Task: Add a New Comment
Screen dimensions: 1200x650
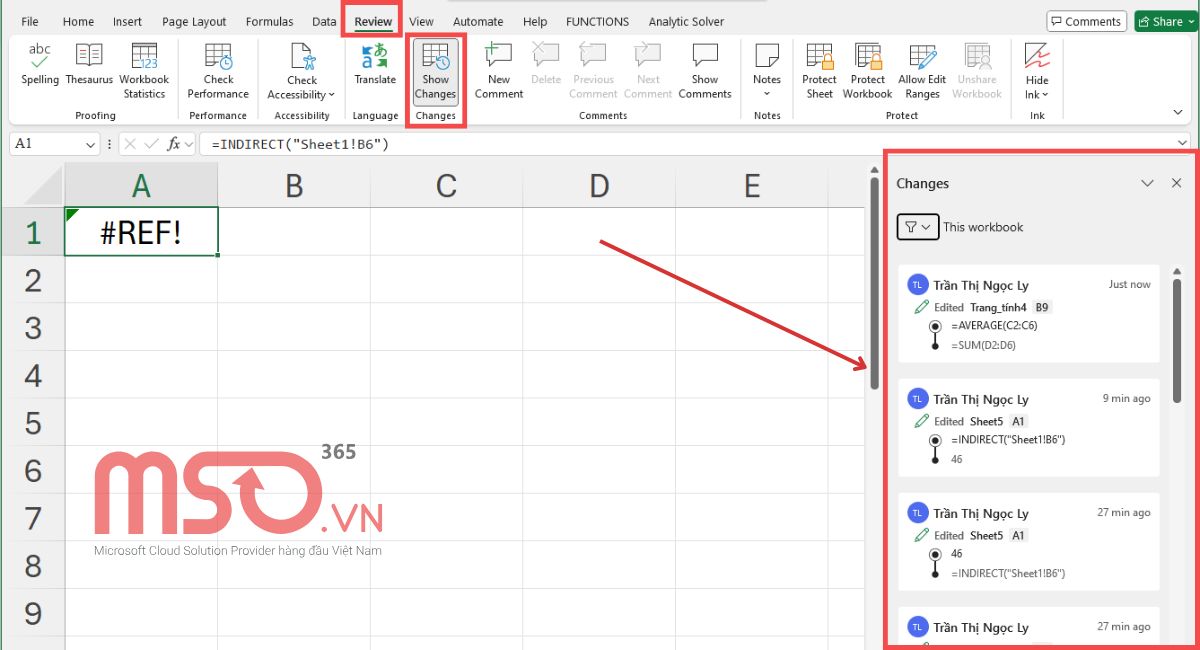Action: click(x=499, y=71)
